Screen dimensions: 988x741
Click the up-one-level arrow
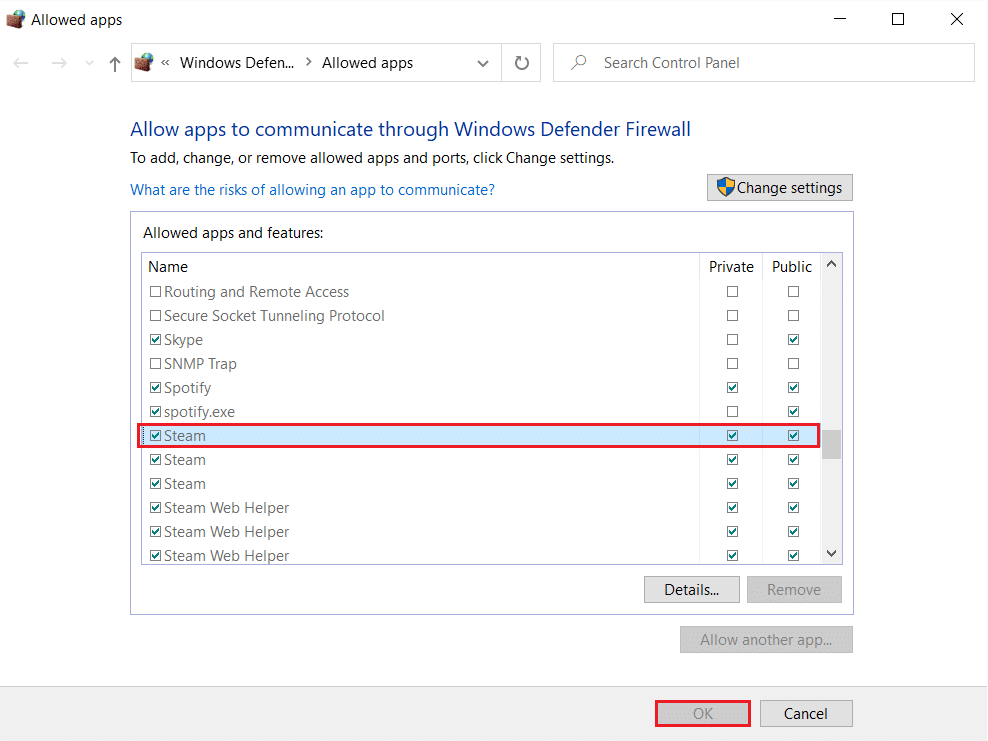click(115, 63)
